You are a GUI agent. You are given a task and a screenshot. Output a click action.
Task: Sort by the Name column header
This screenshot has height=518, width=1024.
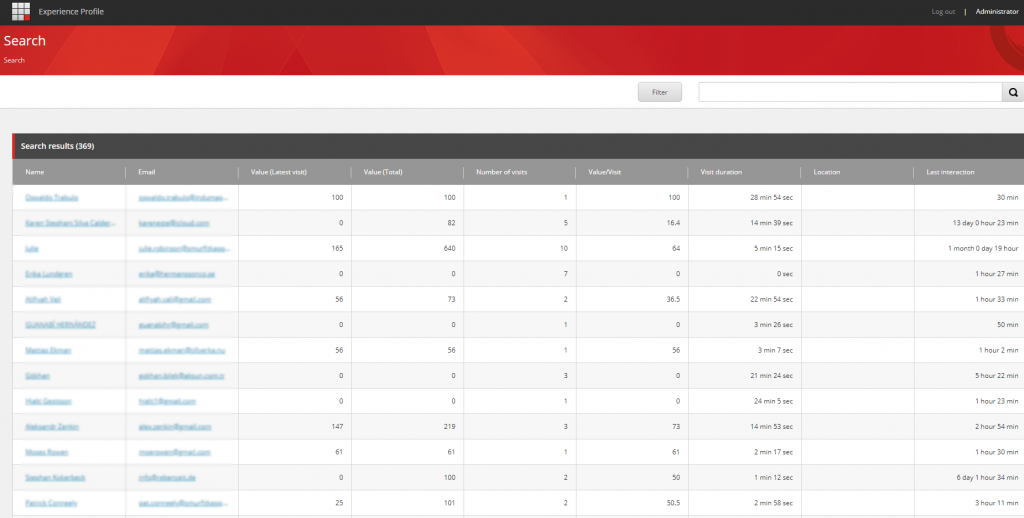[35, 172]
